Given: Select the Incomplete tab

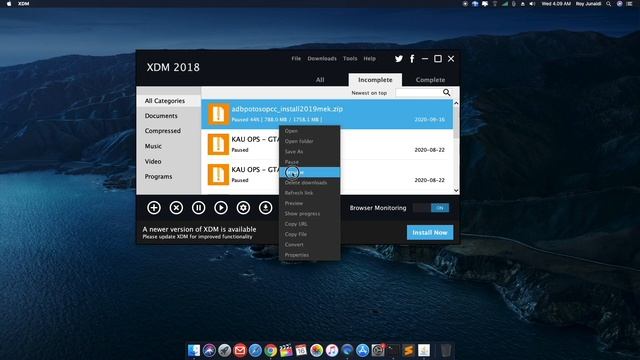Looking at the screenshot, I should point(375,80).
